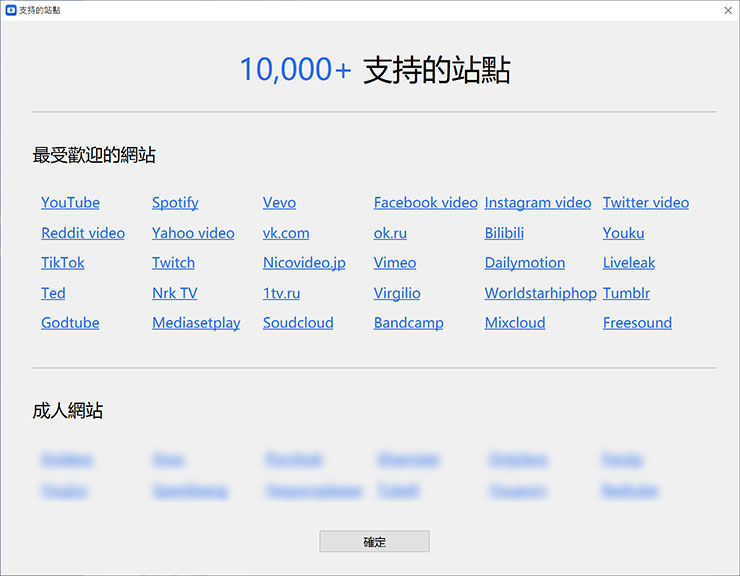This screenshot has width=740, height=576.
Task: Open the YouTube link
Action: click(70, 203)
